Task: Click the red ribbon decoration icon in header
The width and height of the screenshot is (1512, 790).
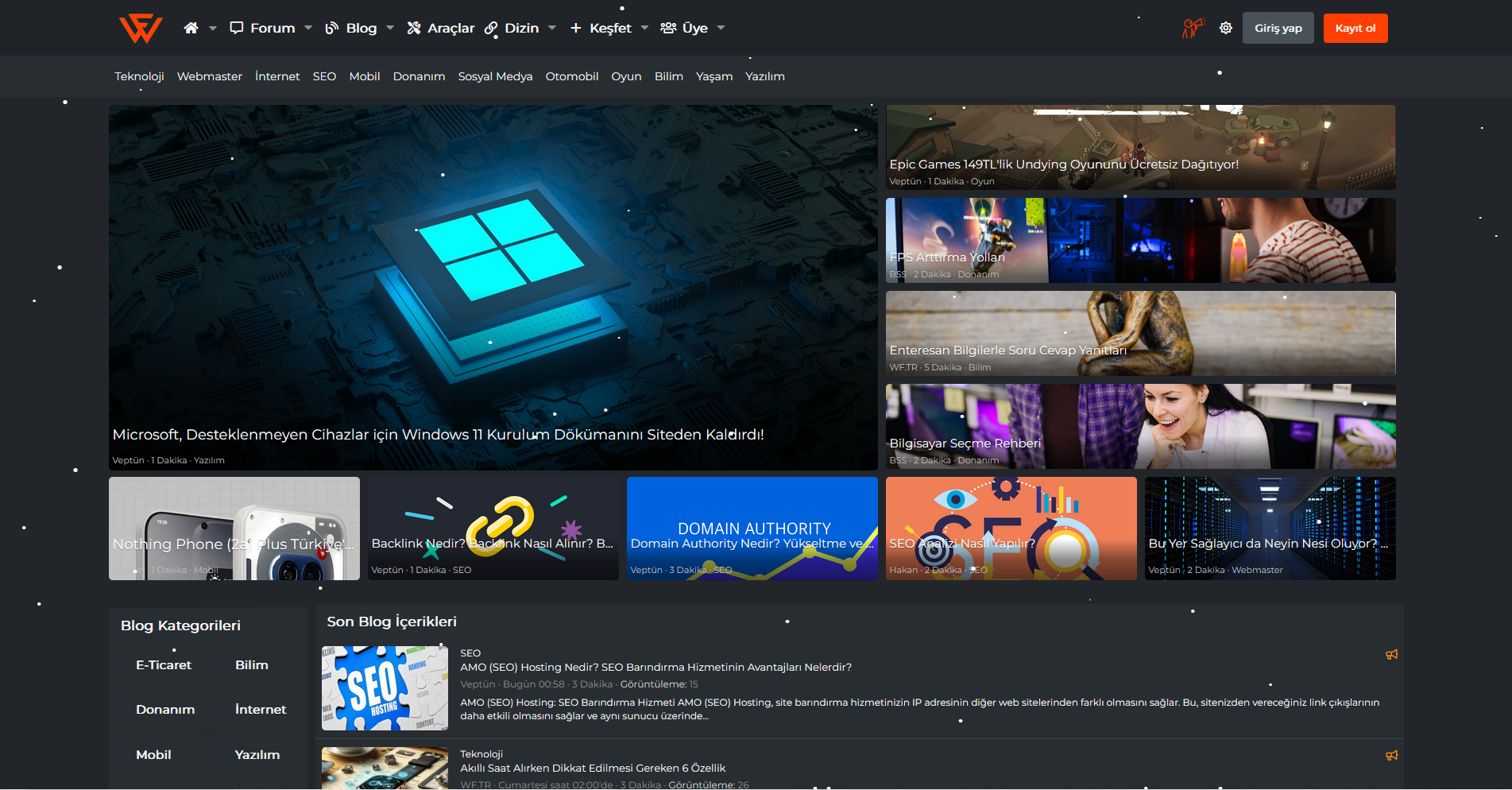Action: tap(1193, 28)
